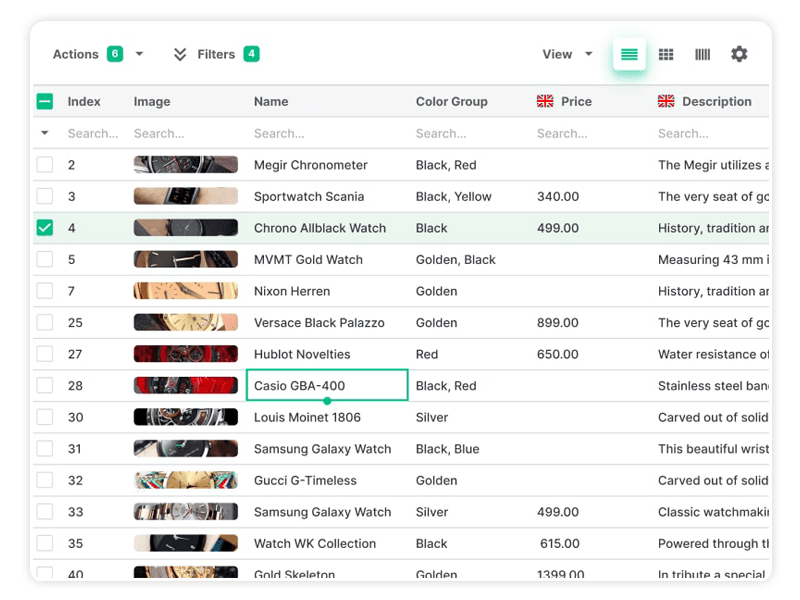Click the Filters double-chevron icon

[x=180, y=54]
